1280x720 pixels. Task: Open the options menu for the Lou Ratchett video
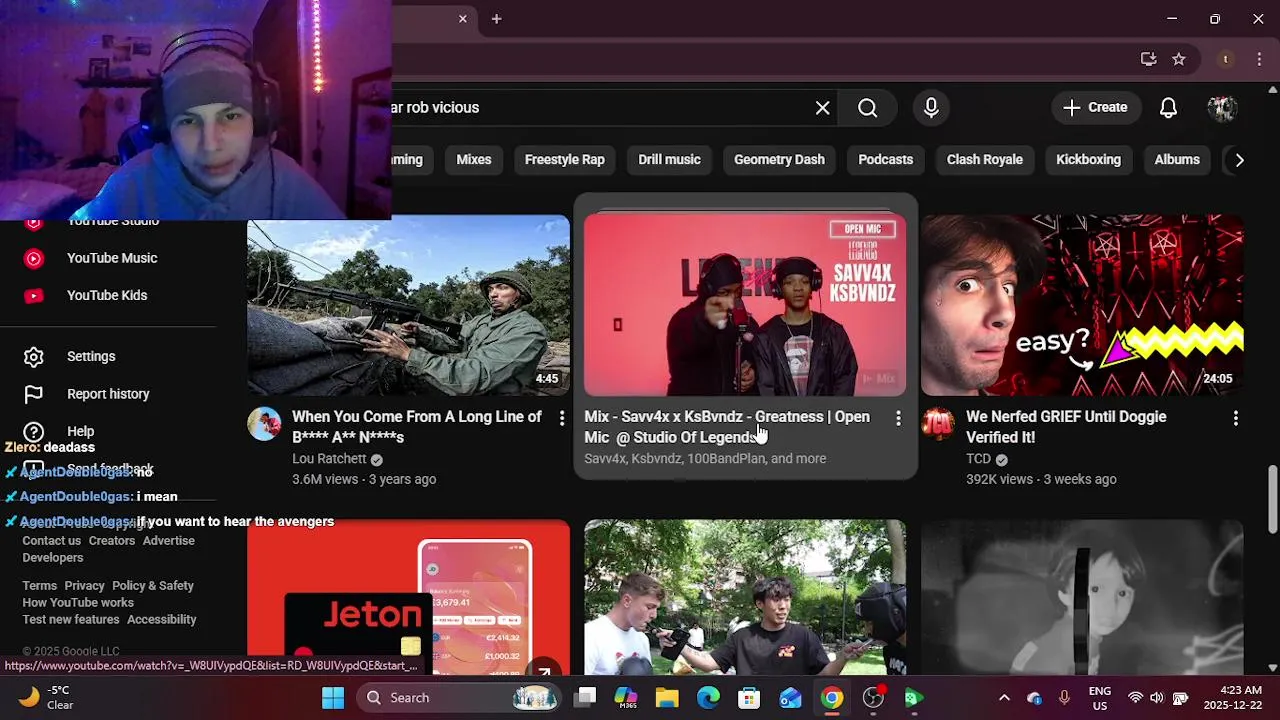click(561, 418)
